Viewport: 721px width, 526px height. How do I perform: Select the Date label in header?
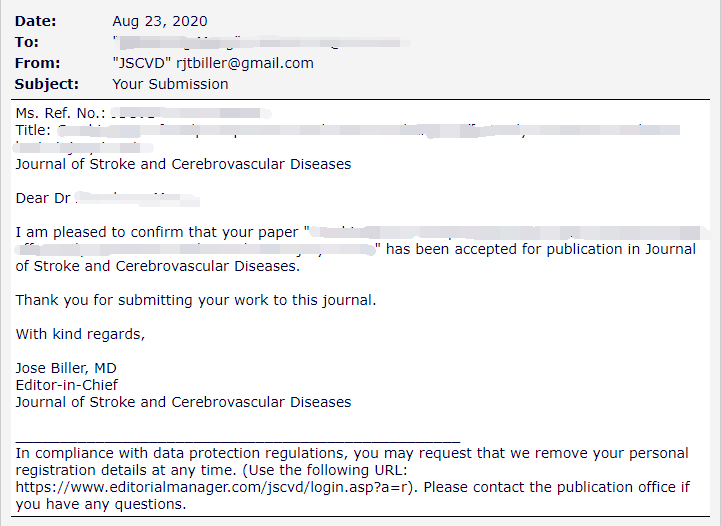[35, 21]
